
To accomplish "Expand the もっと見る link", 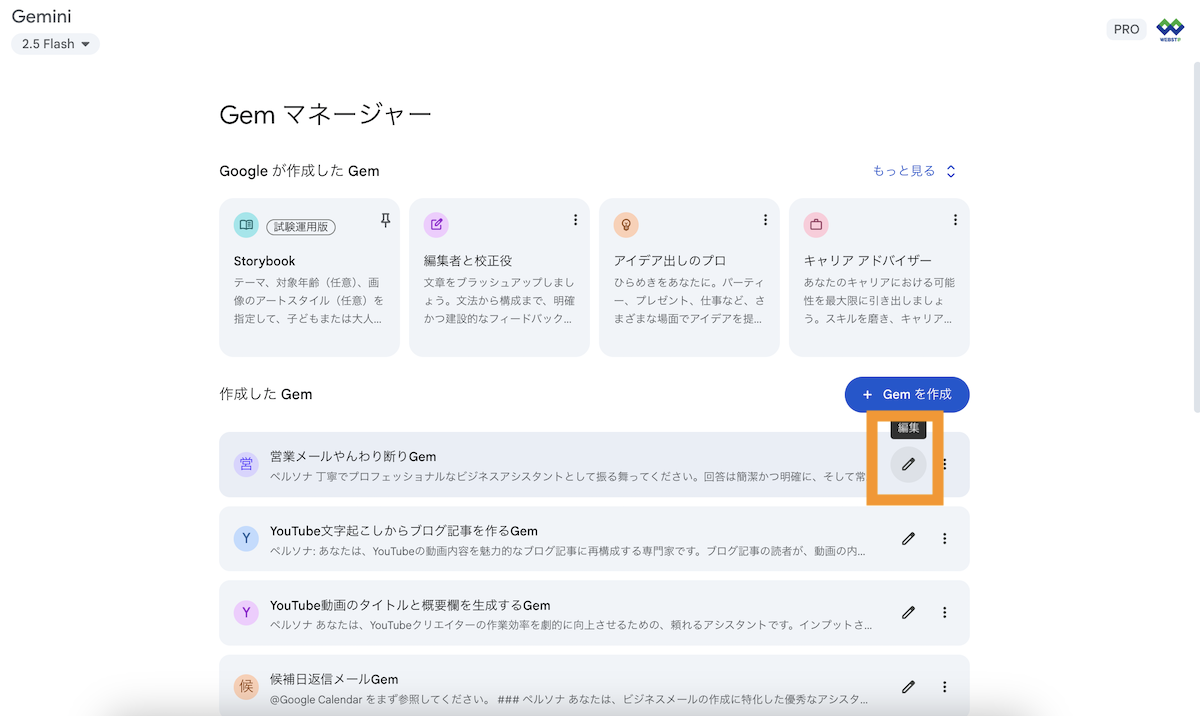I will (x=914, y=171).
